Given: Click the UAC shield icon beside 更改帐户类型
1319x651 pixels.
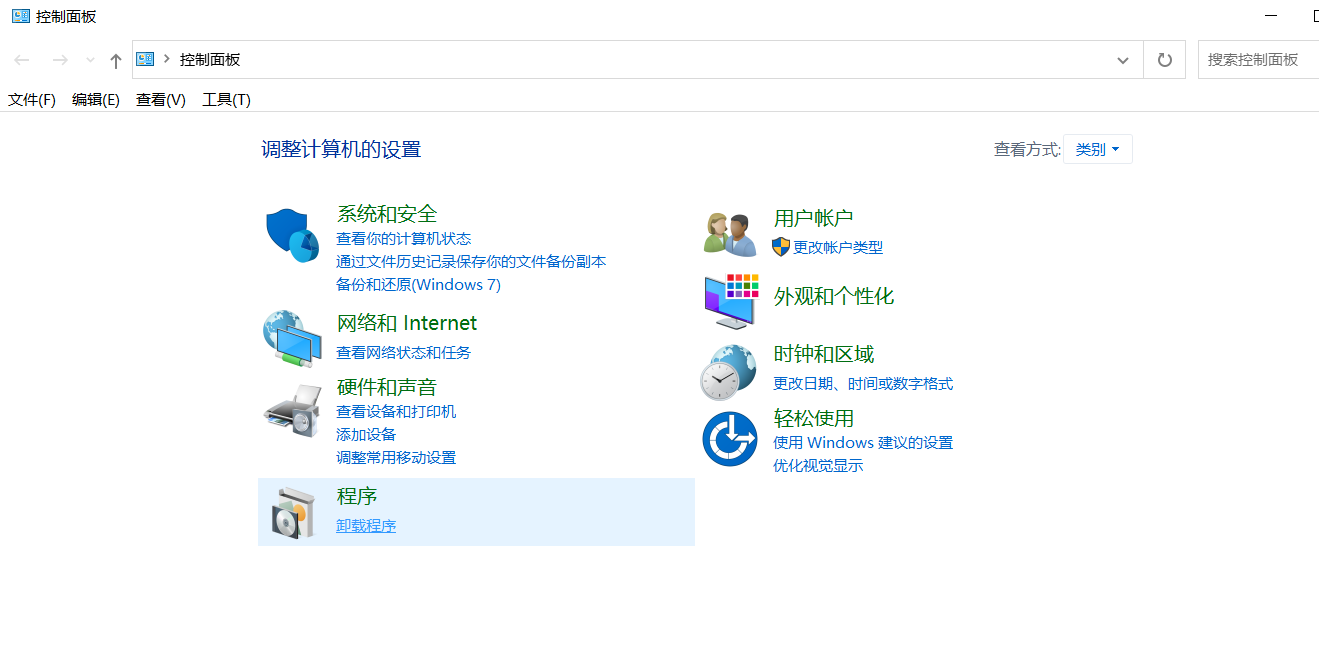Looking at the screenshot, I should pyautogui.click(x=781, y=246).
